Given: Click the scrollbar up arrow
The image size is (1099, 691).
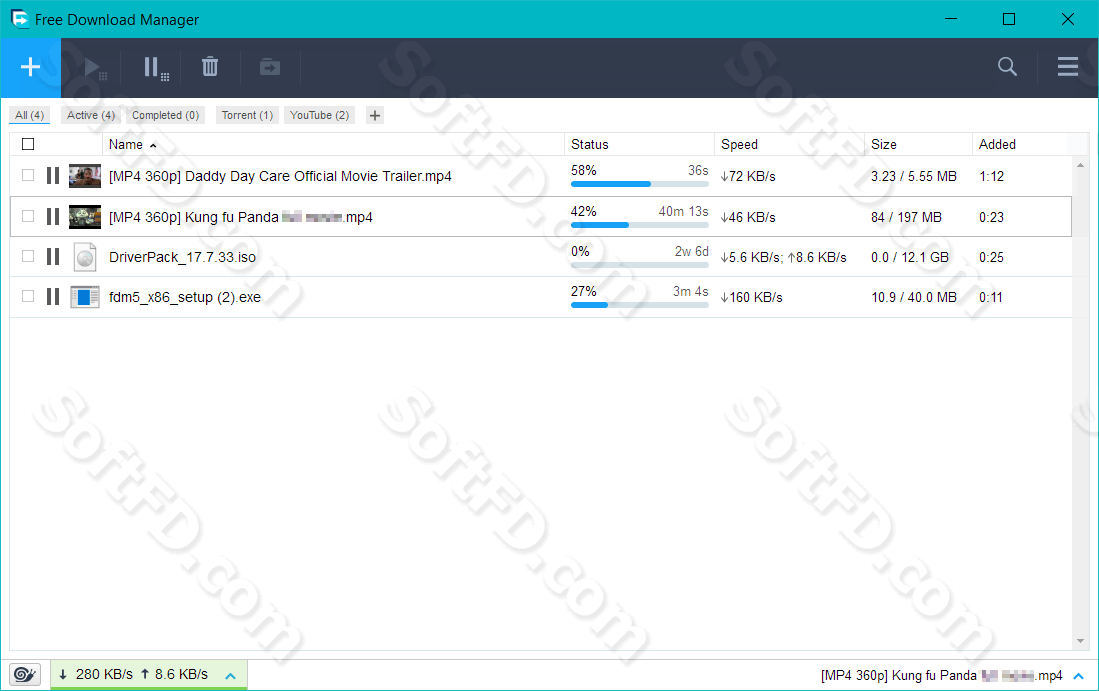Looking at the screenshot, I should [1080, 165].
